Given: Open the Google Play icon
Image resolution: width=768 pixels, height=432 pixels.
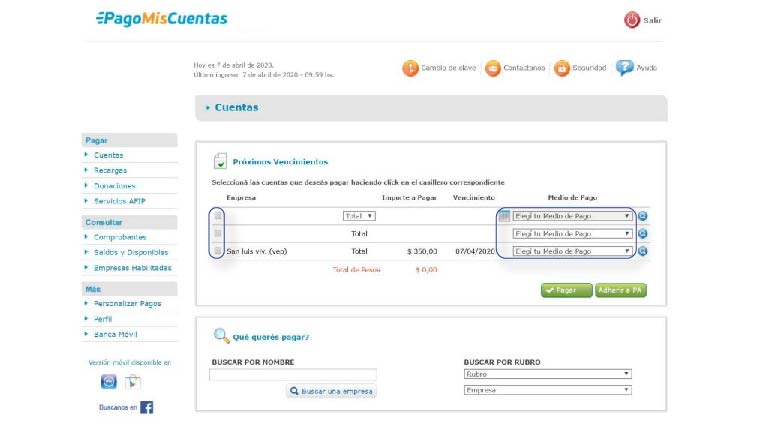Looking at the screenshot, I should pyautogui.click(x=132, y=381).
